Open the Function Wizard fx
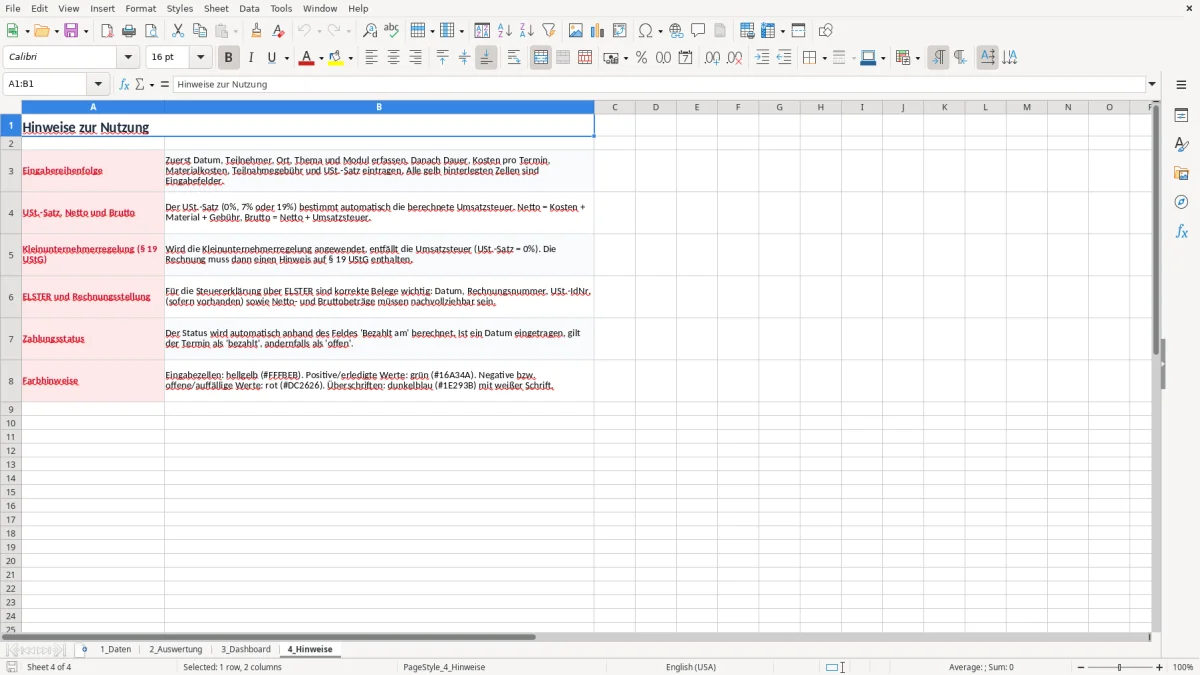Screen dimensions: 1200x675 click(x=124, y=84)
